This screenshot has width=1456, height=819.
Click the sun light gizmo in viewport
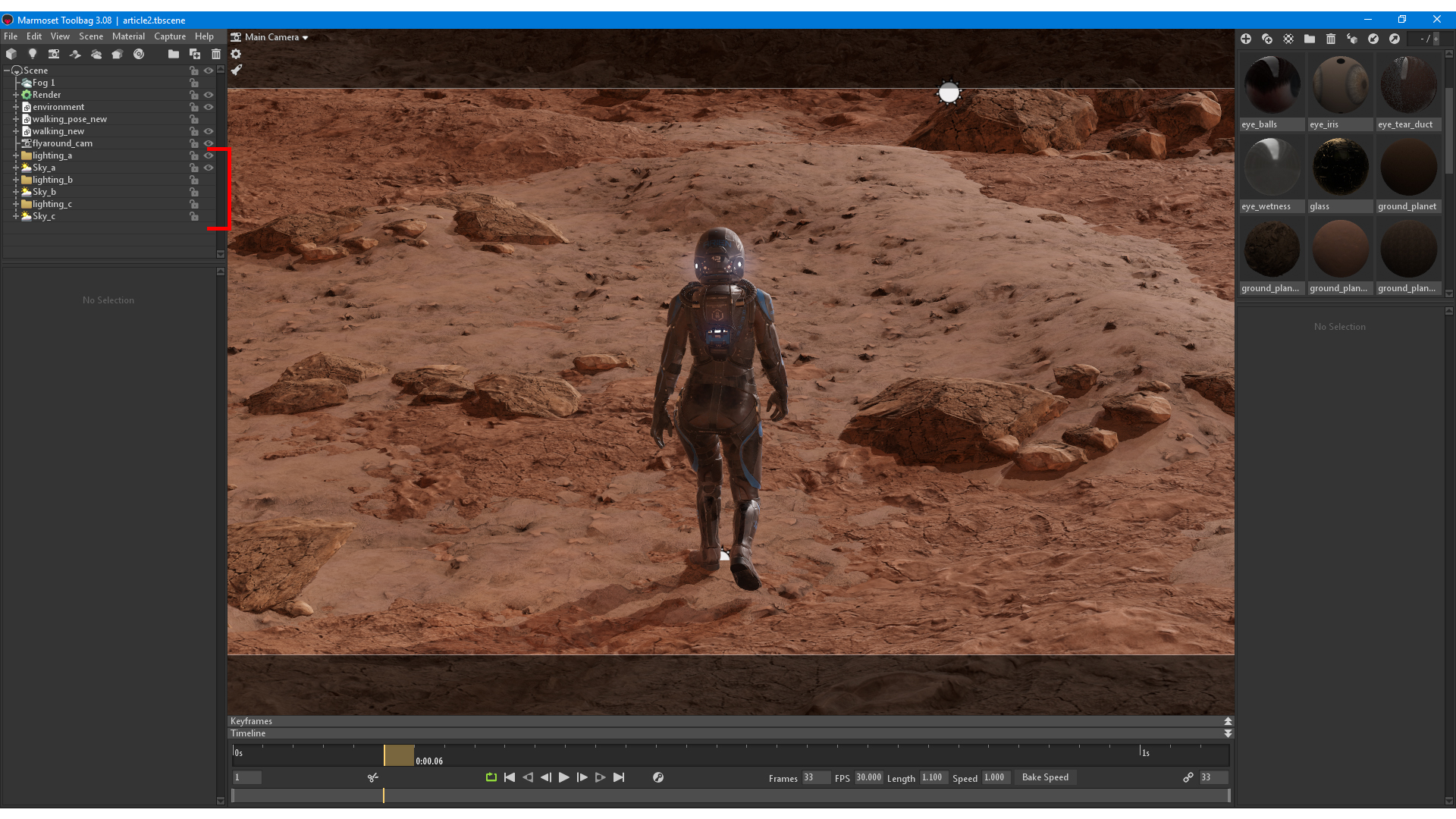pyautogui.click(x=949, y=93)
